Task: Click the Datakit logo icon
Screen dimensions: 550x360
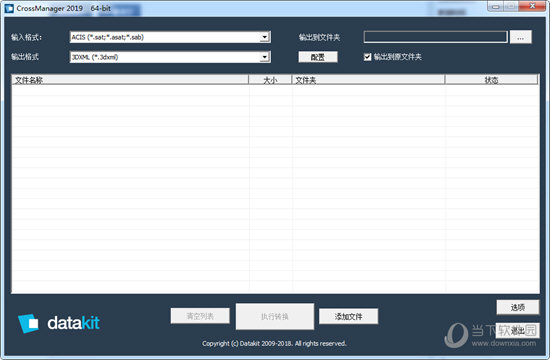Action: [x=28, y=323]
